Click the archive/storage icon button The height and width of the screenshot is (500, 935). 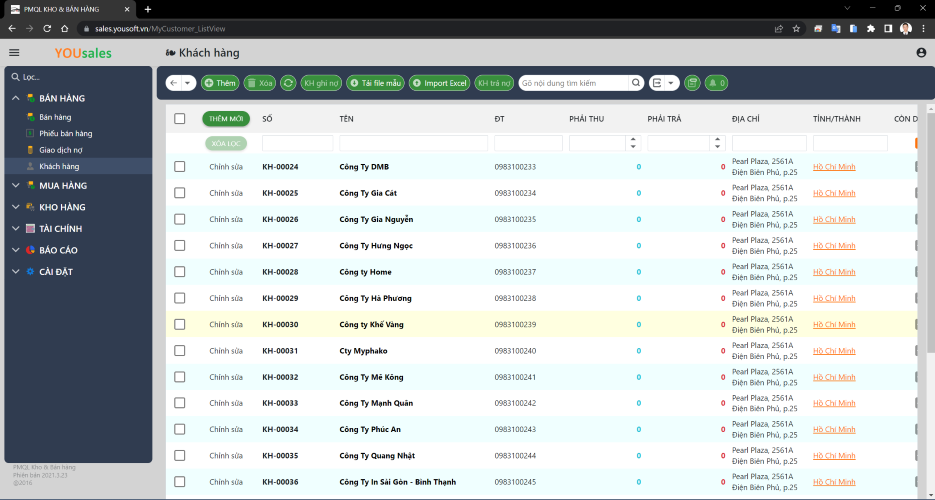pos(692,83)
